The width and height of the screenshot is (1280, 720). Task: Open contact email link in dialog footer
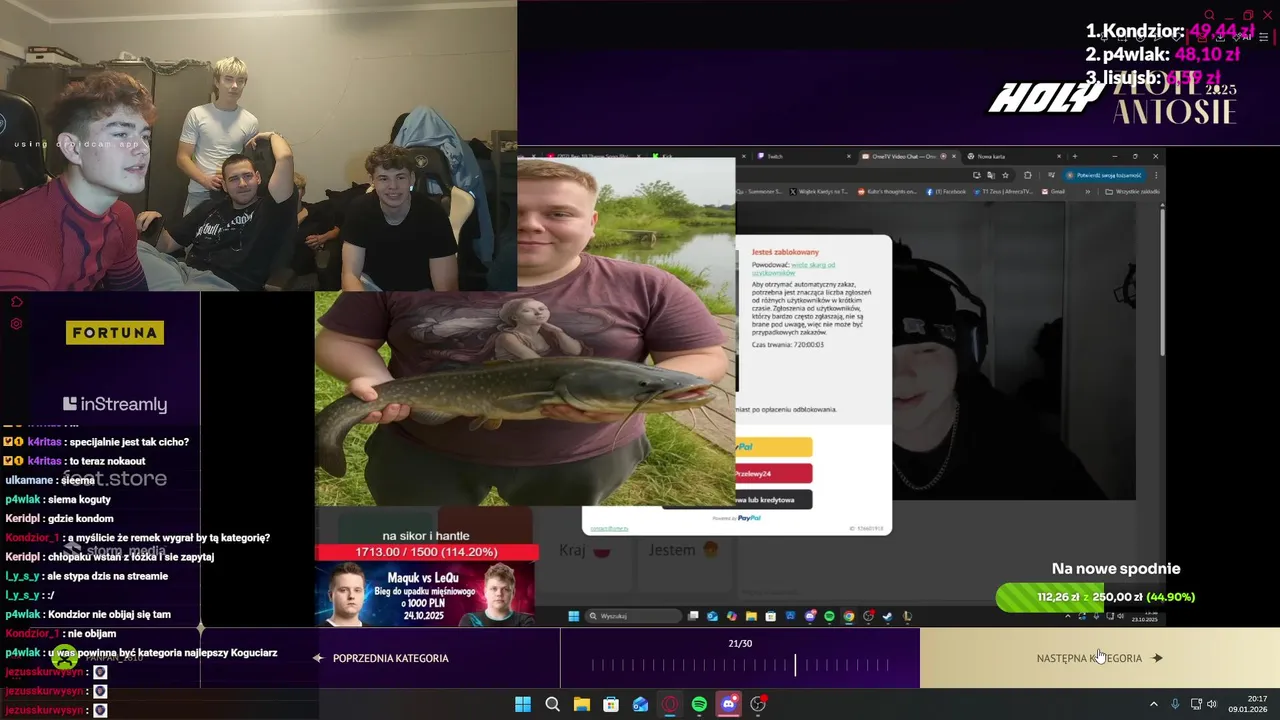point(609,528)
